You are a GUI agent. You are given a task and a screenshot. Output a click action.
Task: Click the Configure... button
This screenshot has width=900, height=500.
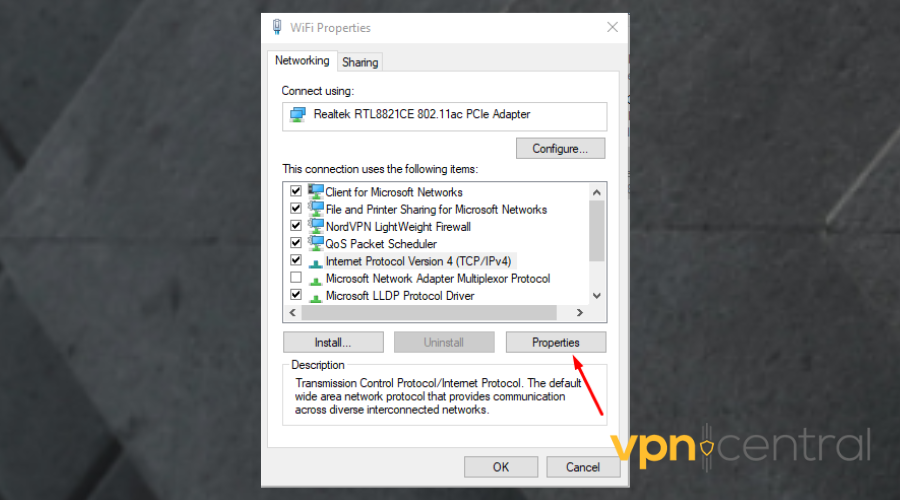(x=560, y=148)
